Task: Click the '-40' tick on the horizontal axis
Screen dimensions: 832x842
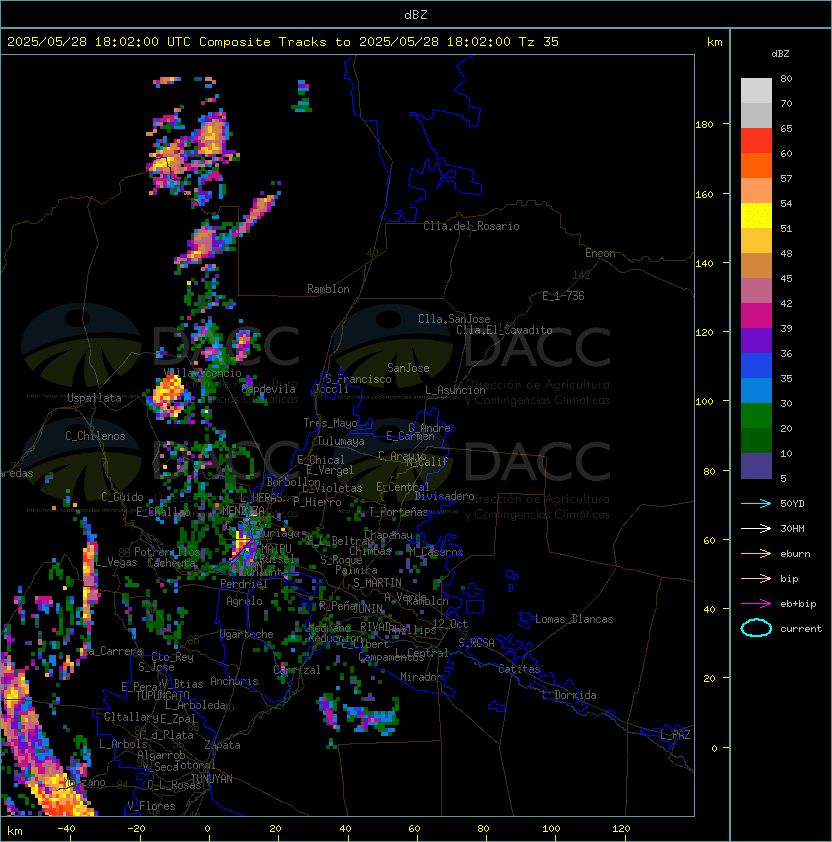Action: tap(66, 829)
